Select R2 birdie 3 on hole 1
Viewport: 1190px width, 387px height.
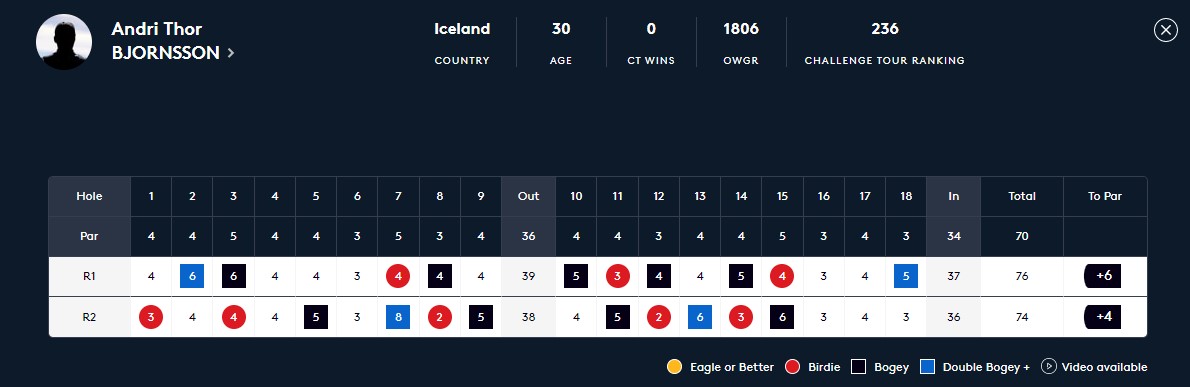point(151,316)
